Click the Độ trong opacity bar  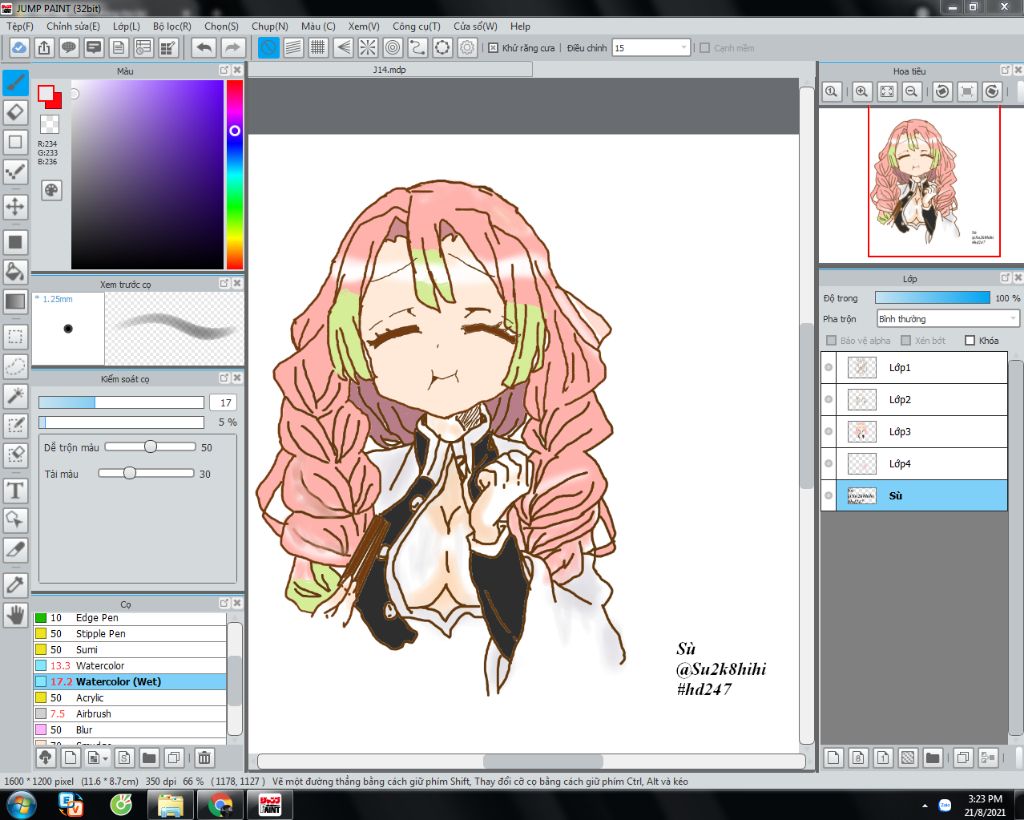[x=933, y=298]
